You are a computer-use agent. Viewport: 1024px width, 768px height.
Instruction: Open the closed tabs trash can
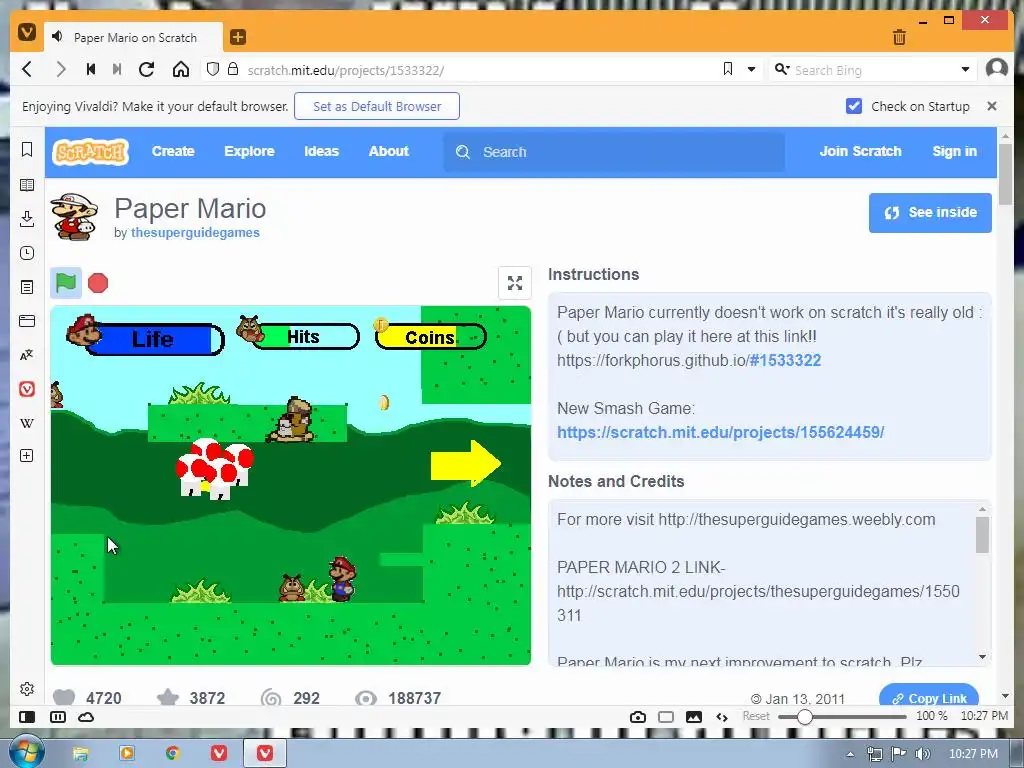(x=899, y=37)
